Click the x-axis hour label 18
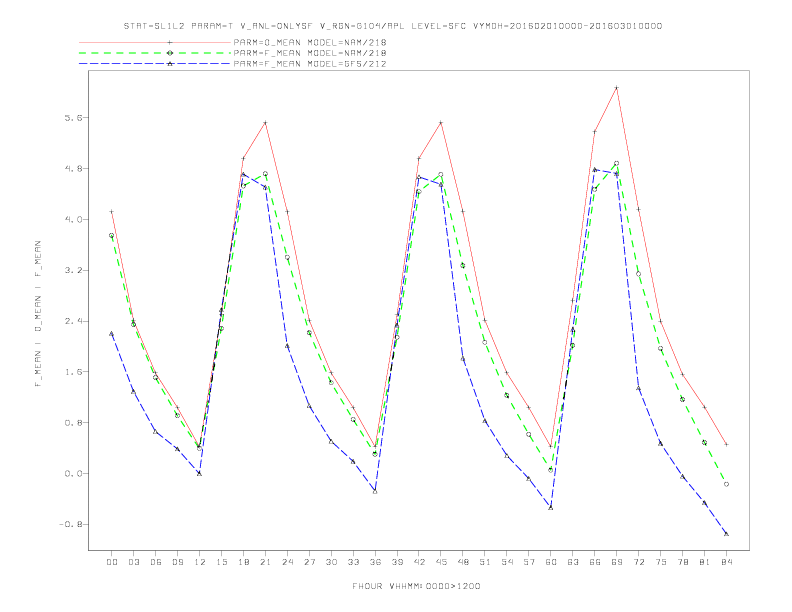The image size is (792, 612). click(x=243, y=562)
